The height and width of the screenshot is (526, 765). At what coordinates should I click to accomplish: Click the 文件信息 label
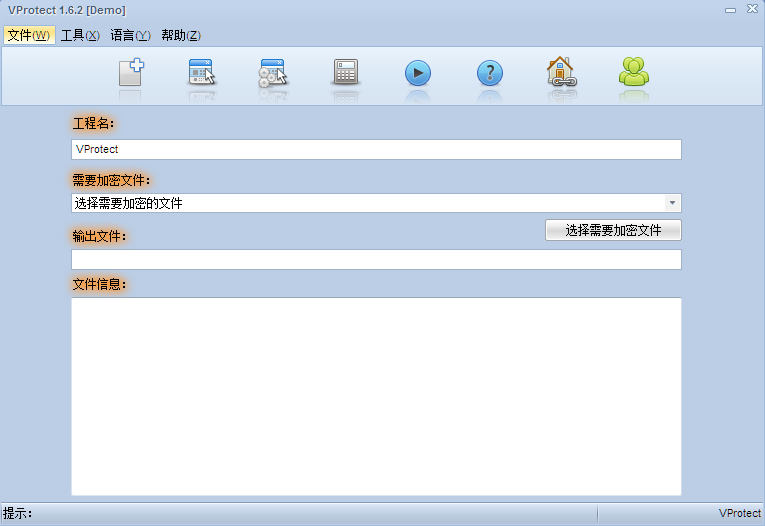(99, 284)
